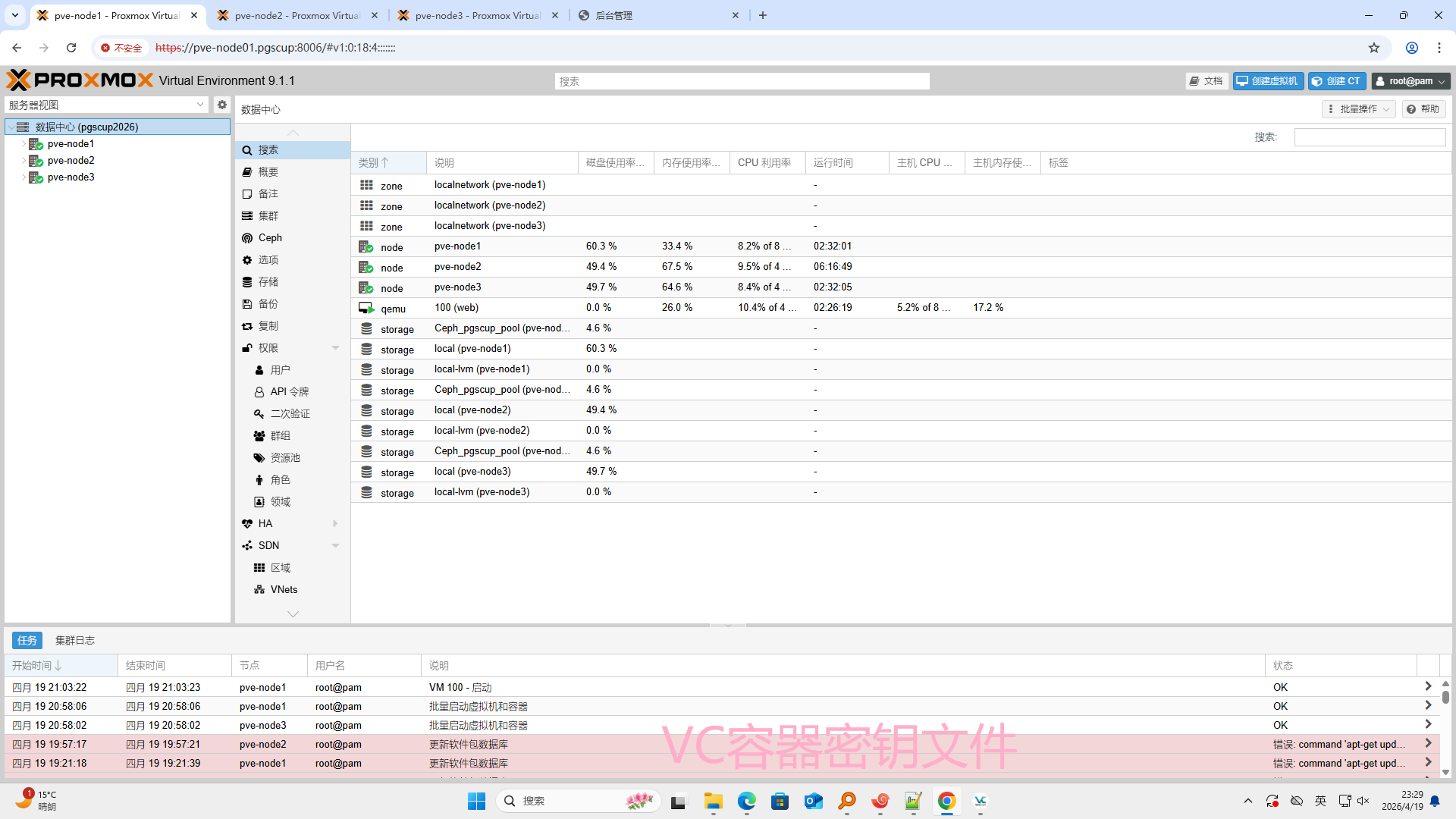Switch to pve-node3 browser tab
This screenshot has width=1456, height=819.
[x=478, y=15]
